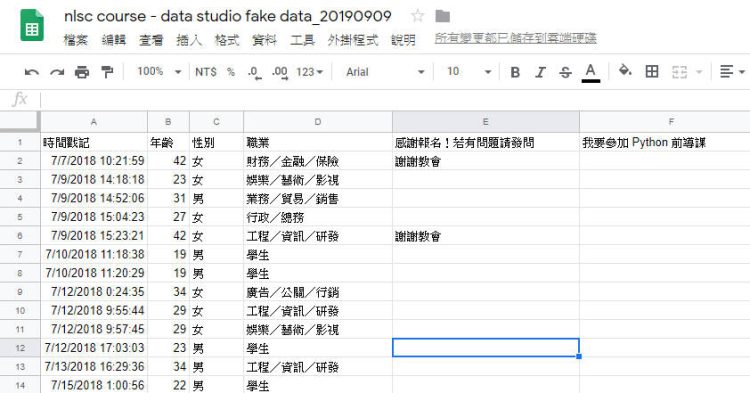Image resolution: width=750 pixels, height=393 pixels.
Task: Open the 檔案 menu
Action: point(76,40)
